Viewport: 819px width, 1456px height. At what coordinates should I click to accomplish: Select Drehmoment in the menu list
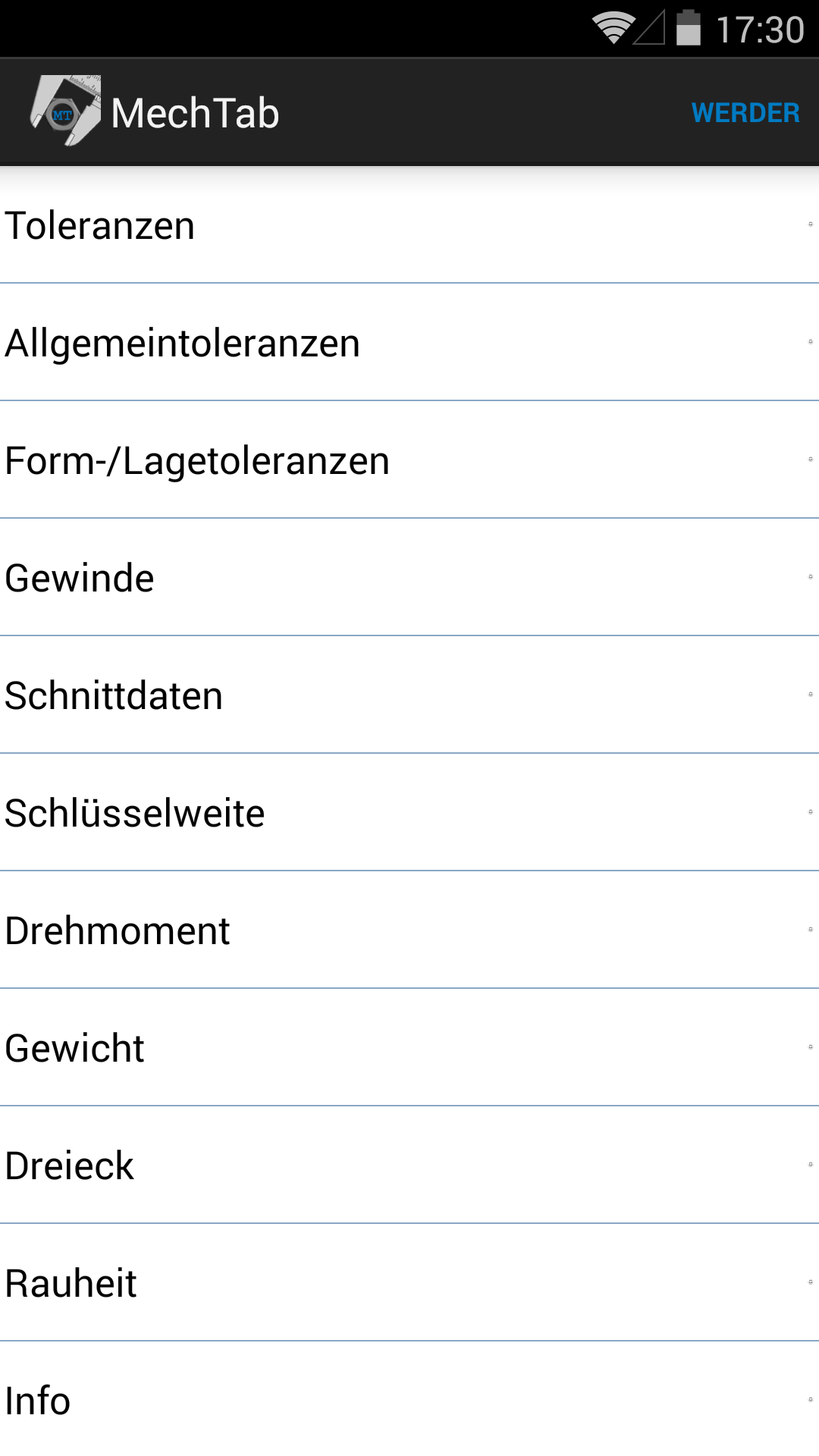[409, 930]
